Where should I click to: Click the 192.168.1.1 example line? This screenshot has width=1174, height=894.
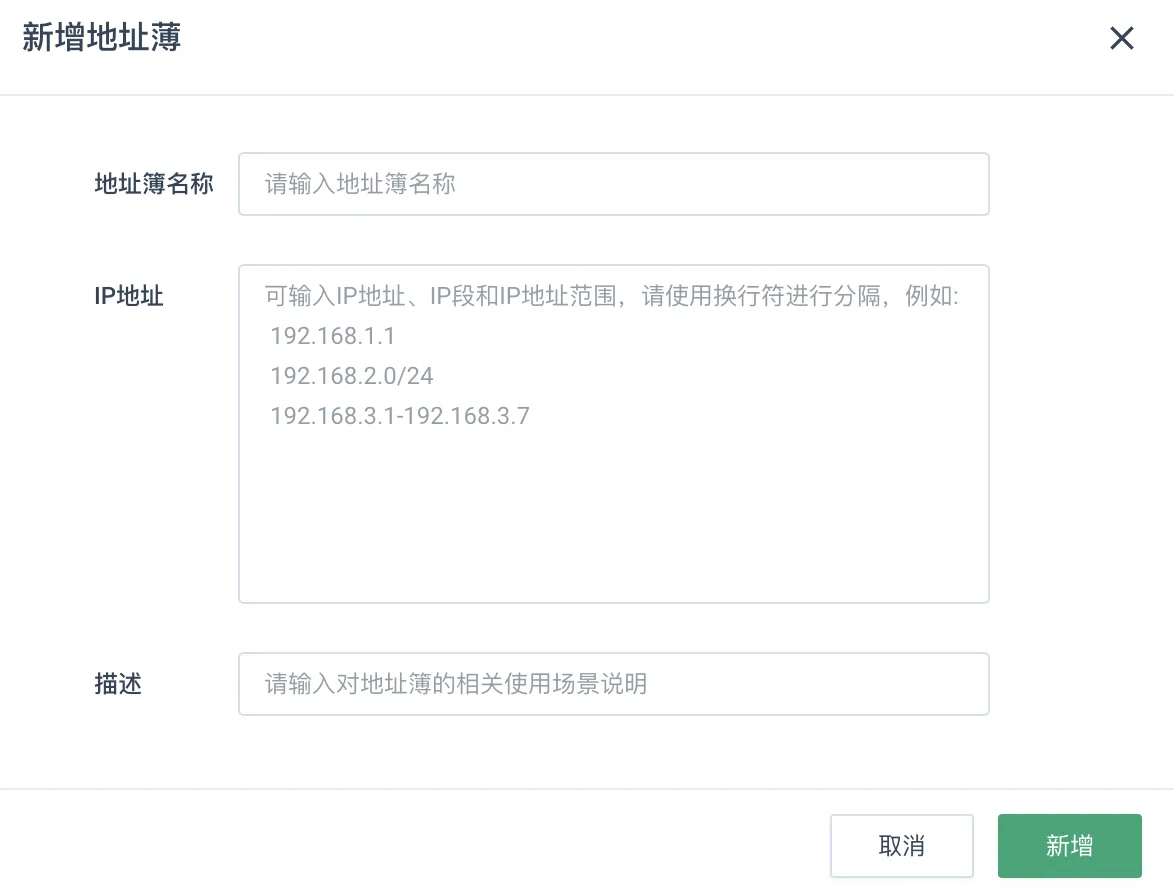point(332,336)
